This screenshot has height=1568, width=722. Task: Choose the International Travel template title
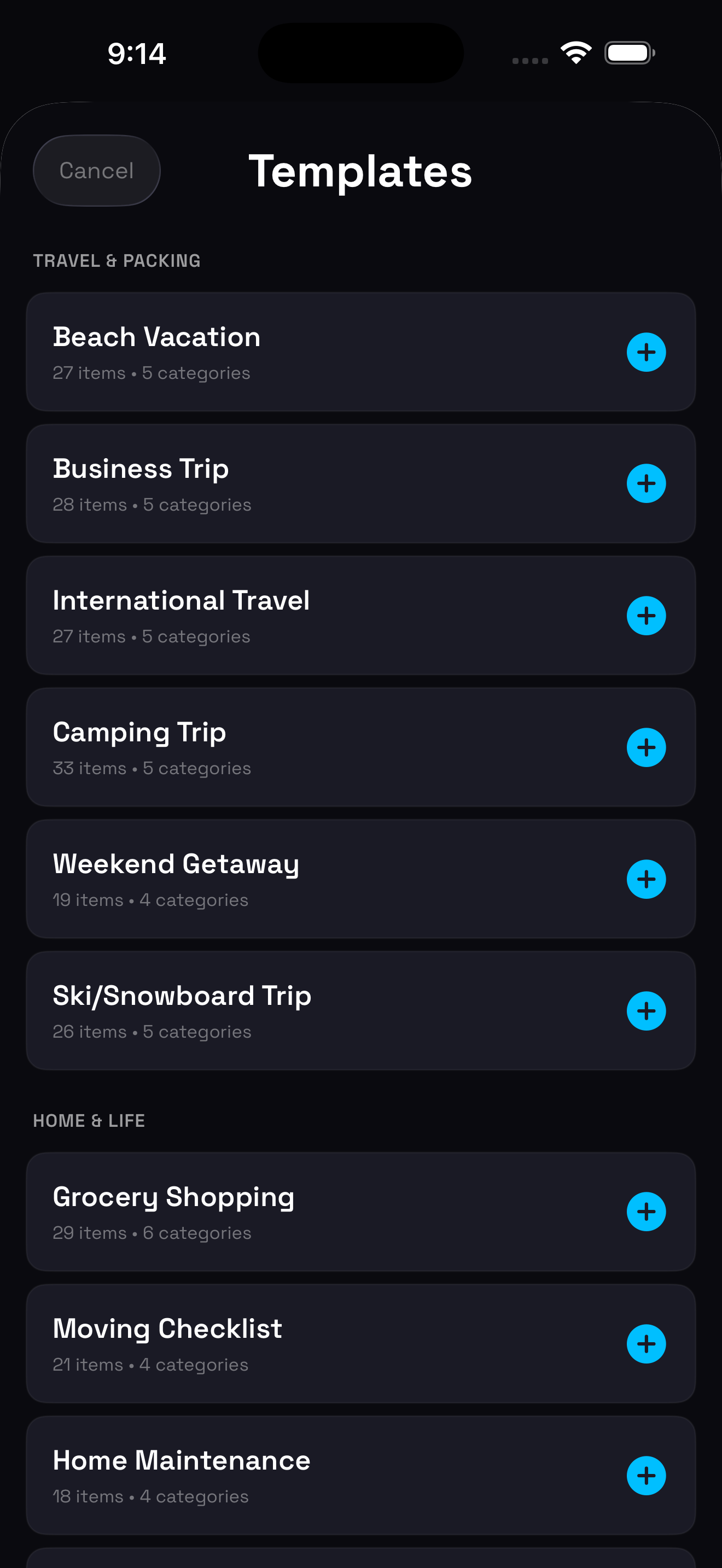(x=181, y=600)
